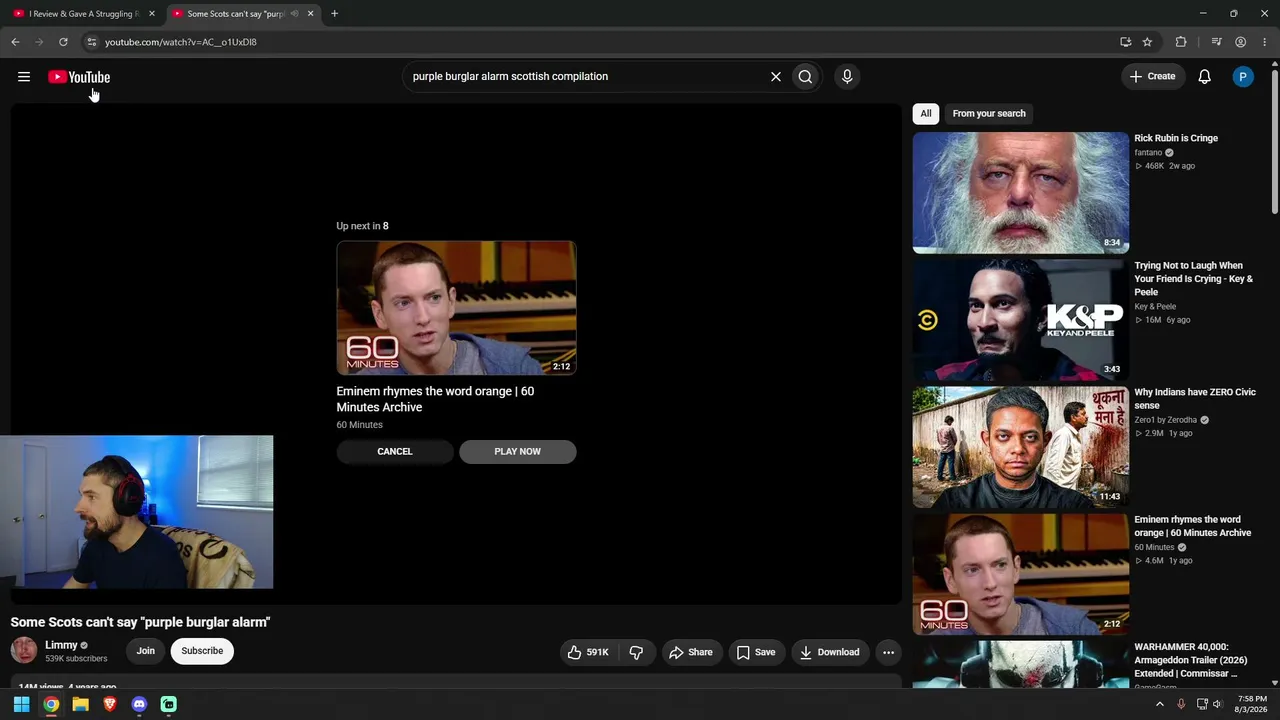Open the WARHAMMER 40,000 trailer title
1280x720 pixels.
point(1191,660)
